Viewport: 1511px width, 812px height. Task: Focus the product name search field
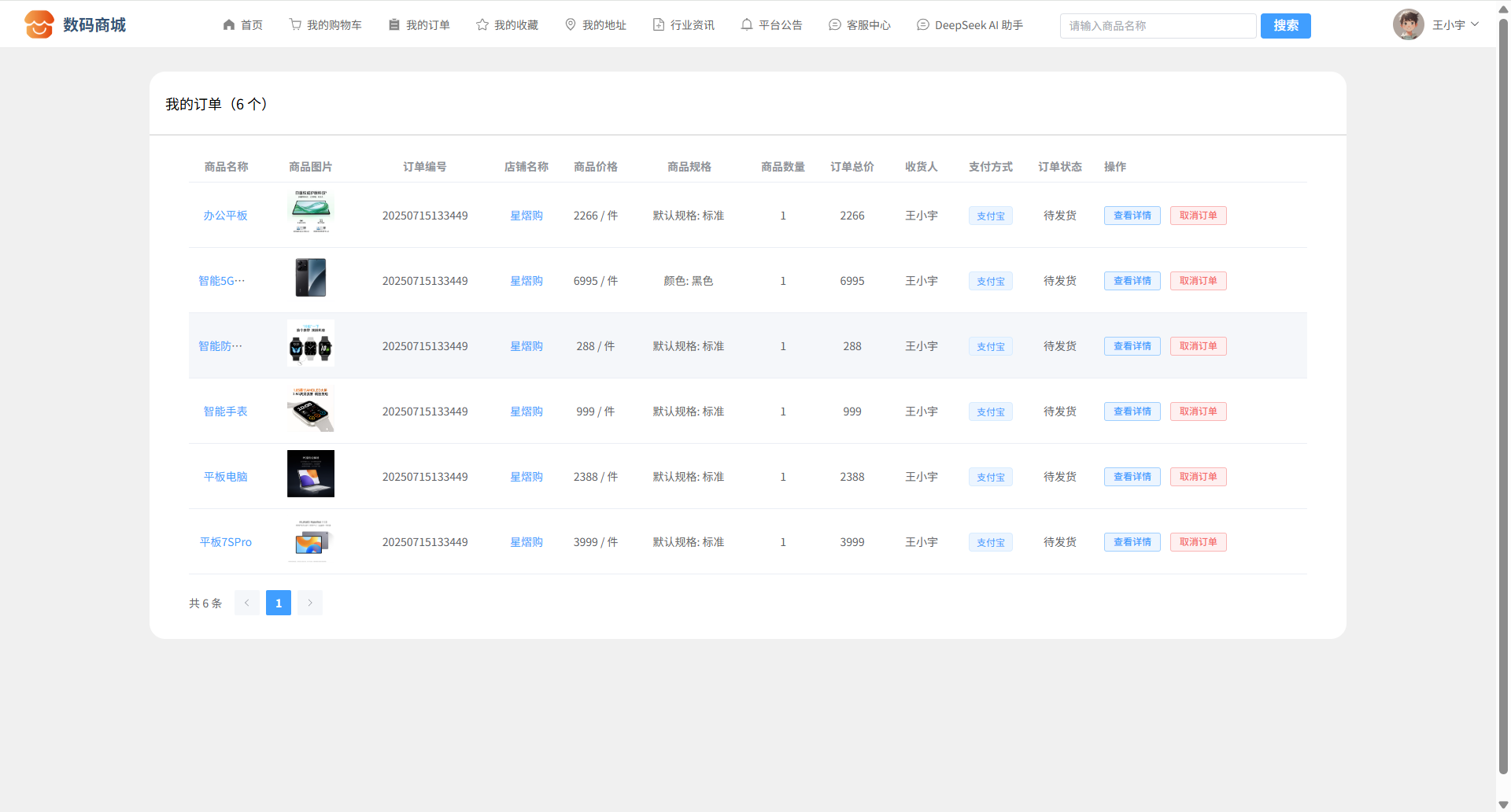click(x=1158, y=26)
